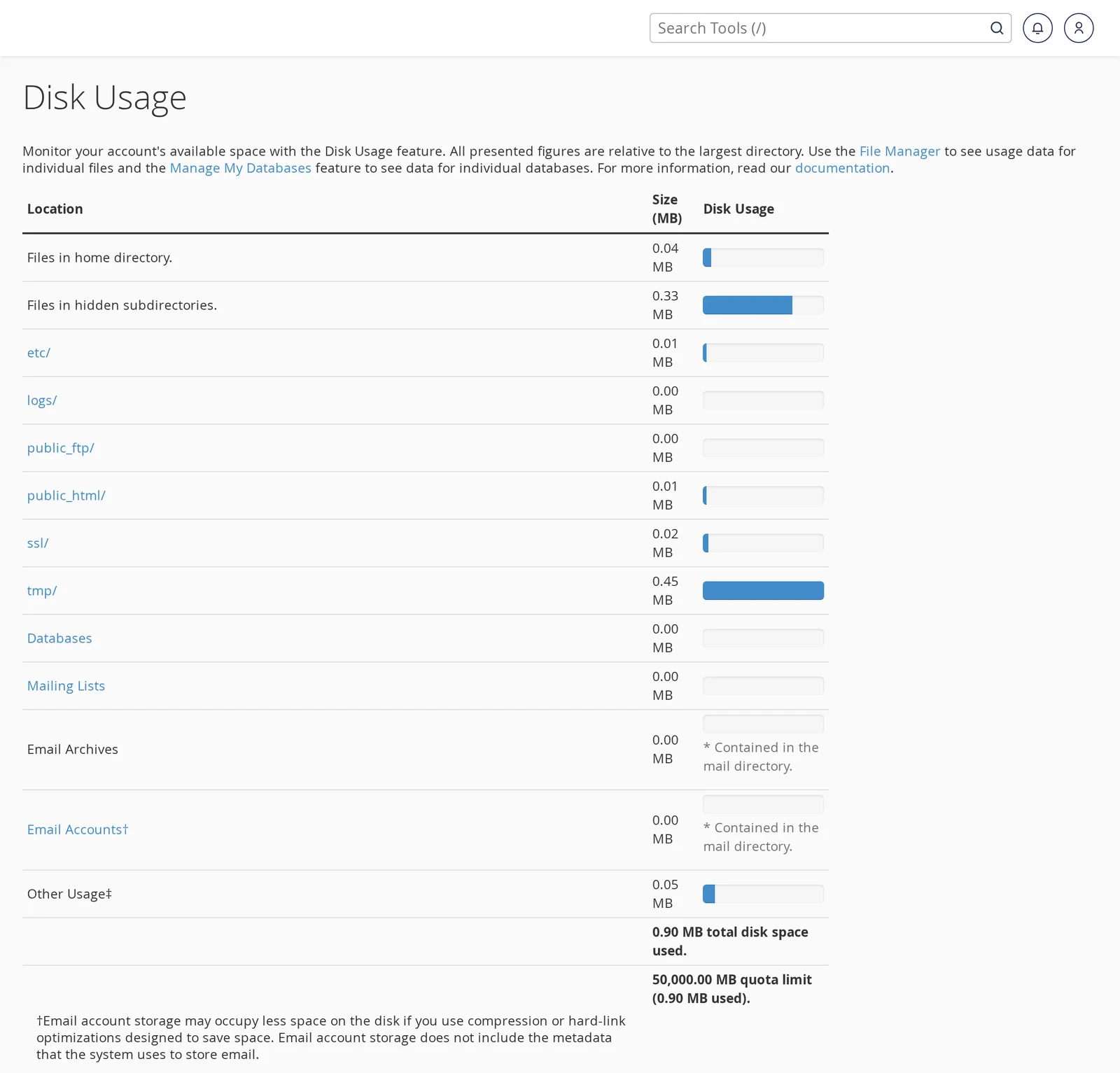This screenshot has height=1073, width=1120.
Task: Open the etc/ directory link
Action: 38,353
